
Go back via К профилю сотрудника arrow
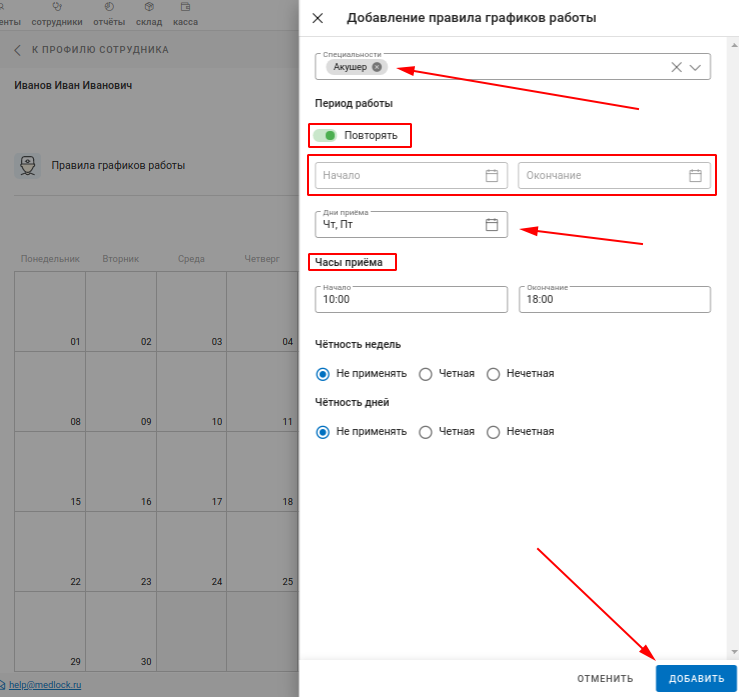tap(17, 50)
